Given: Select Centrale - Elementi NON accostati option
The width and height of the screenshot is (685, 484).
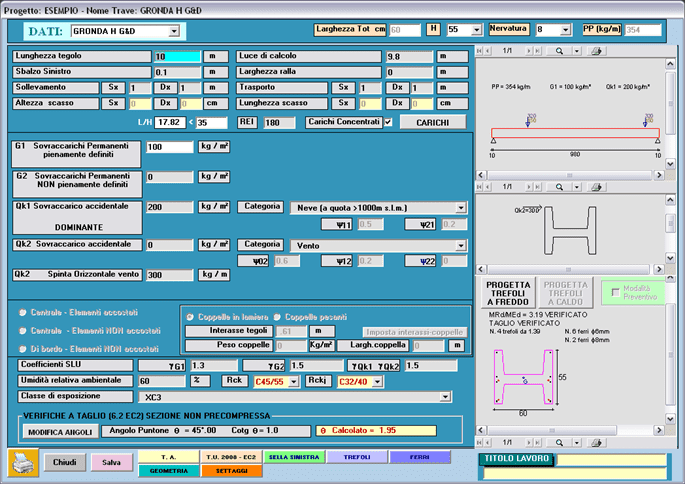Looking at the screenshot, I should click(23, 331).
